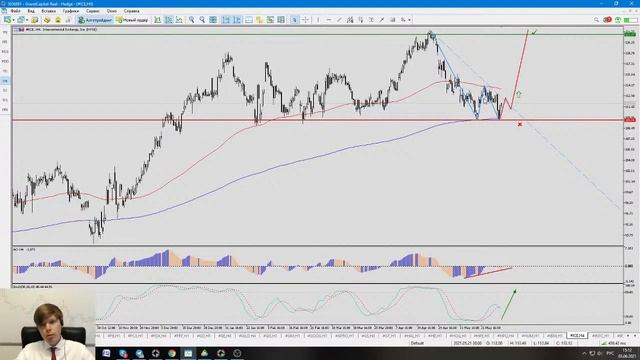Draw a horizontal line tool
This screenshot has width=640, height=360.
(329, 20)
